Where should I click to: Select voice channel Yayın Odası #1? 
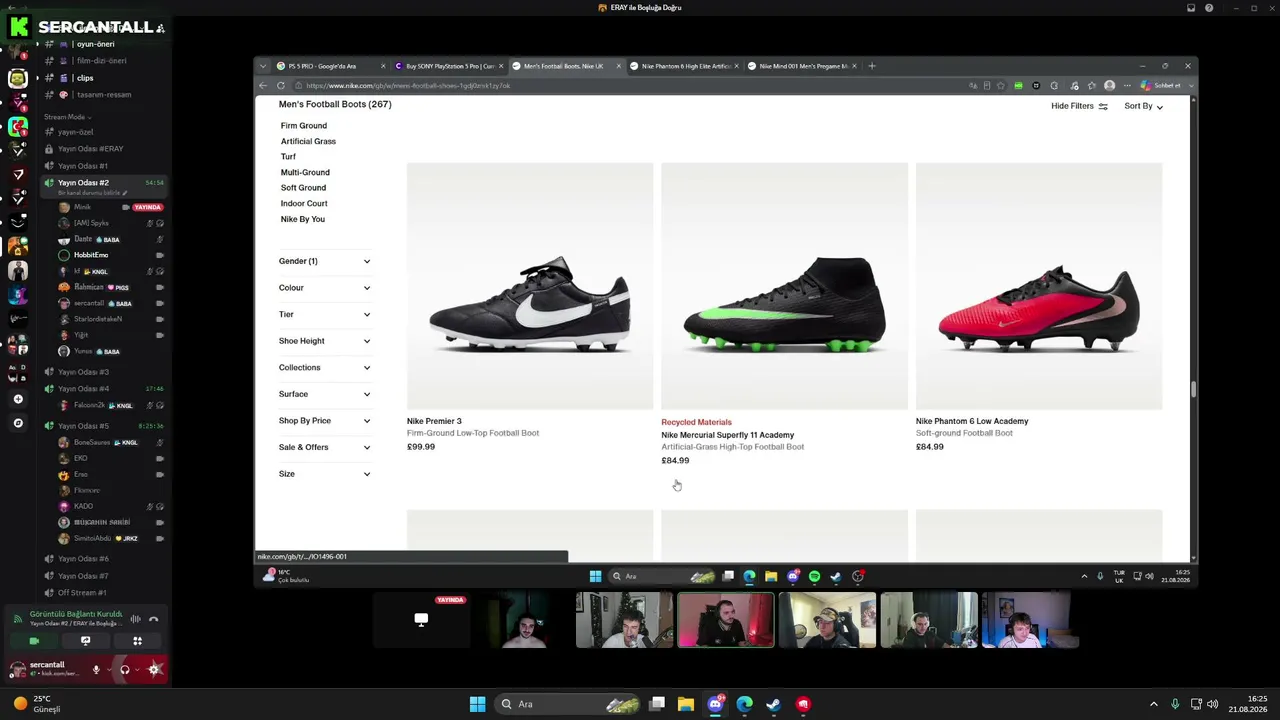tap(83, 166)
